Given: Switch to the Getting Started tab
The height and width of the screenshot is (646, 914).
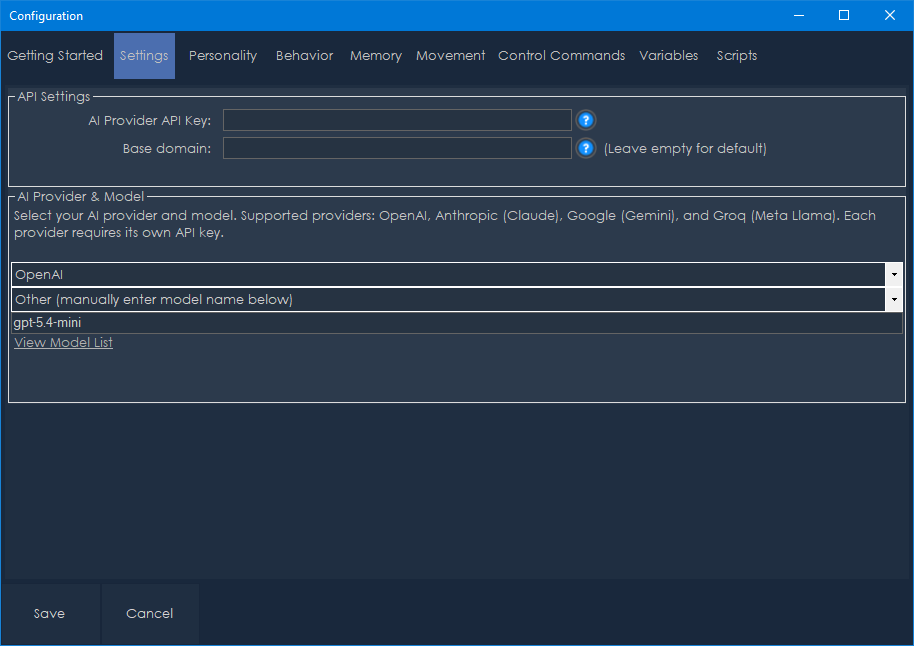Looking at the screenshot, I should coord(55,56).
